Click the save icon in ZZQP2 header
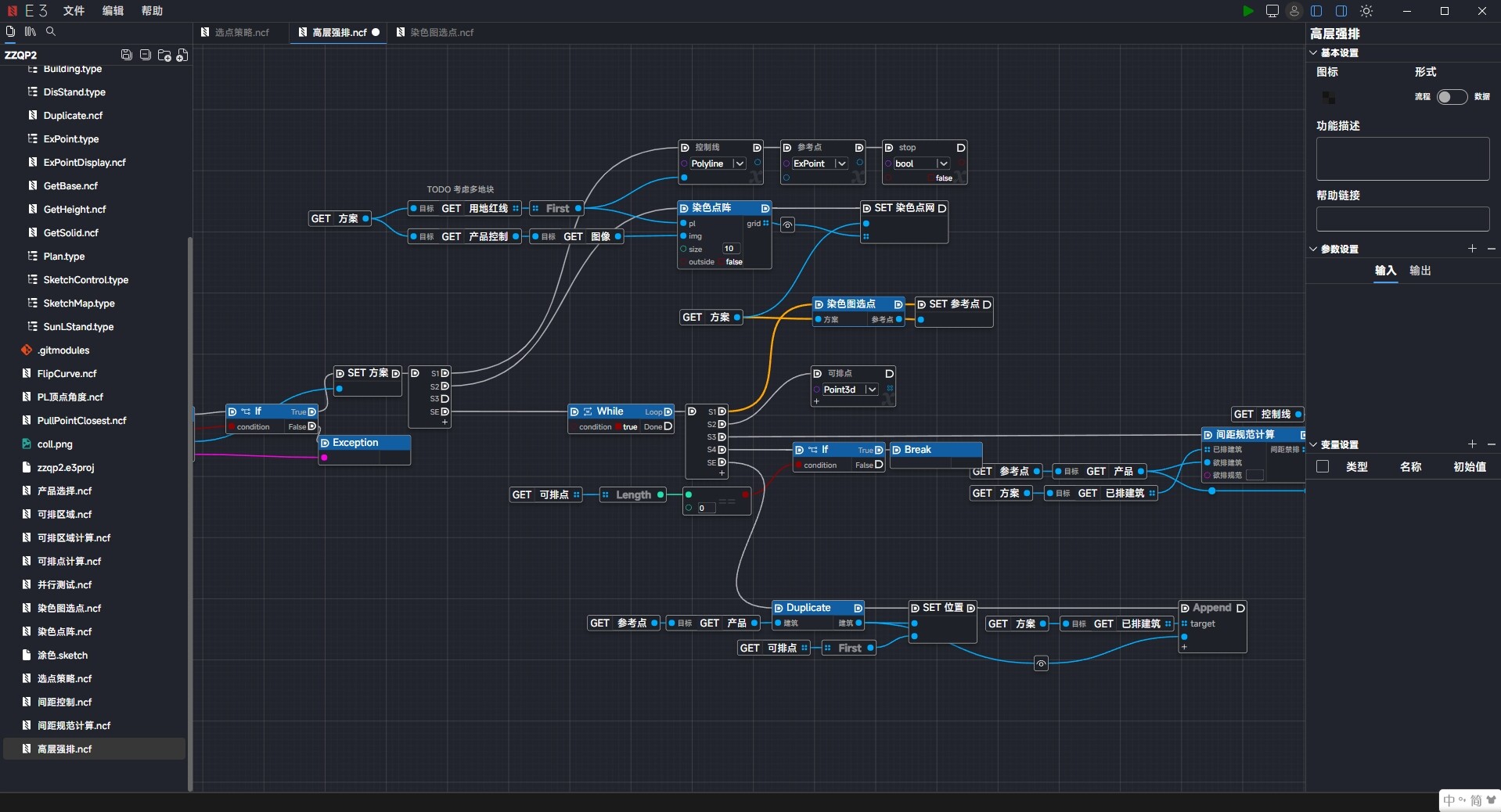 tap(127, 55)
